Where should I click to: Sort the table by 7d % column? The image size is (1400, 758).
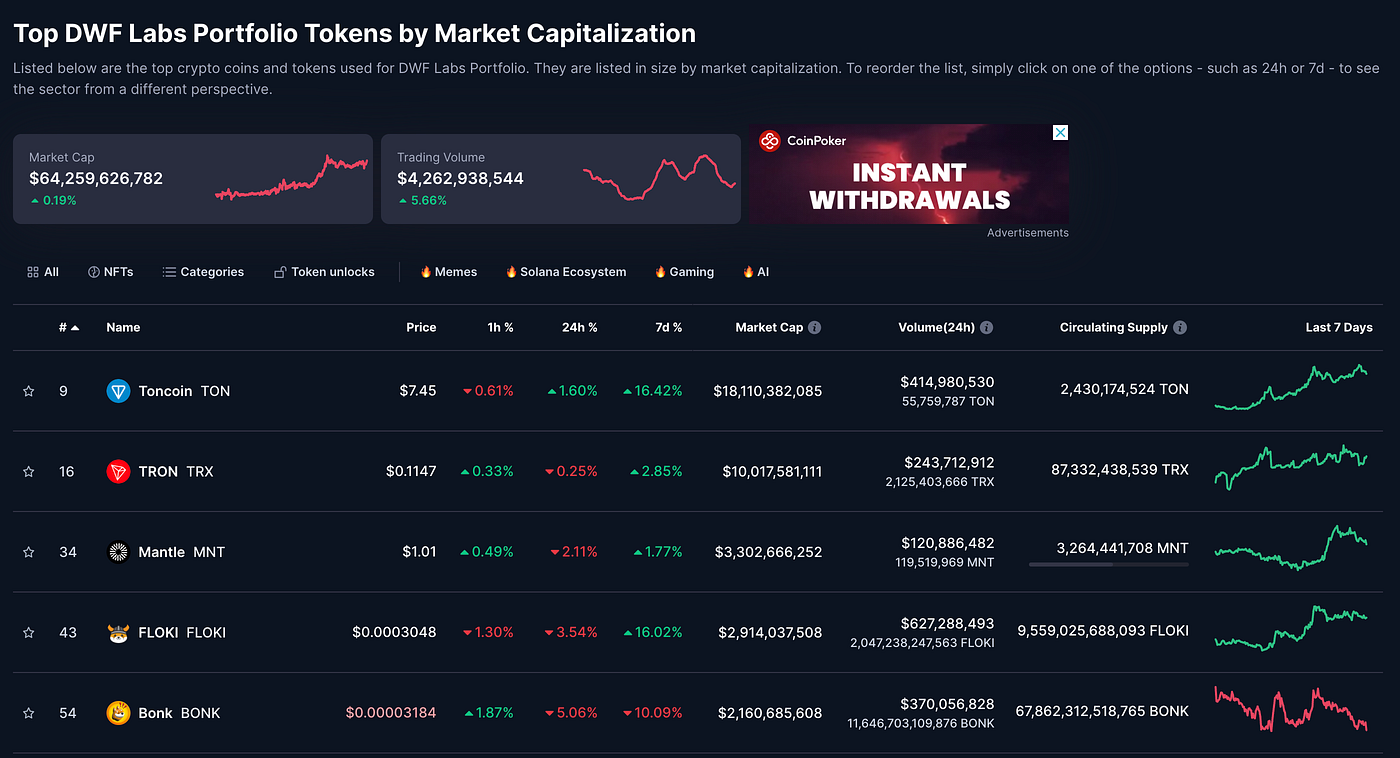(669, 327)
